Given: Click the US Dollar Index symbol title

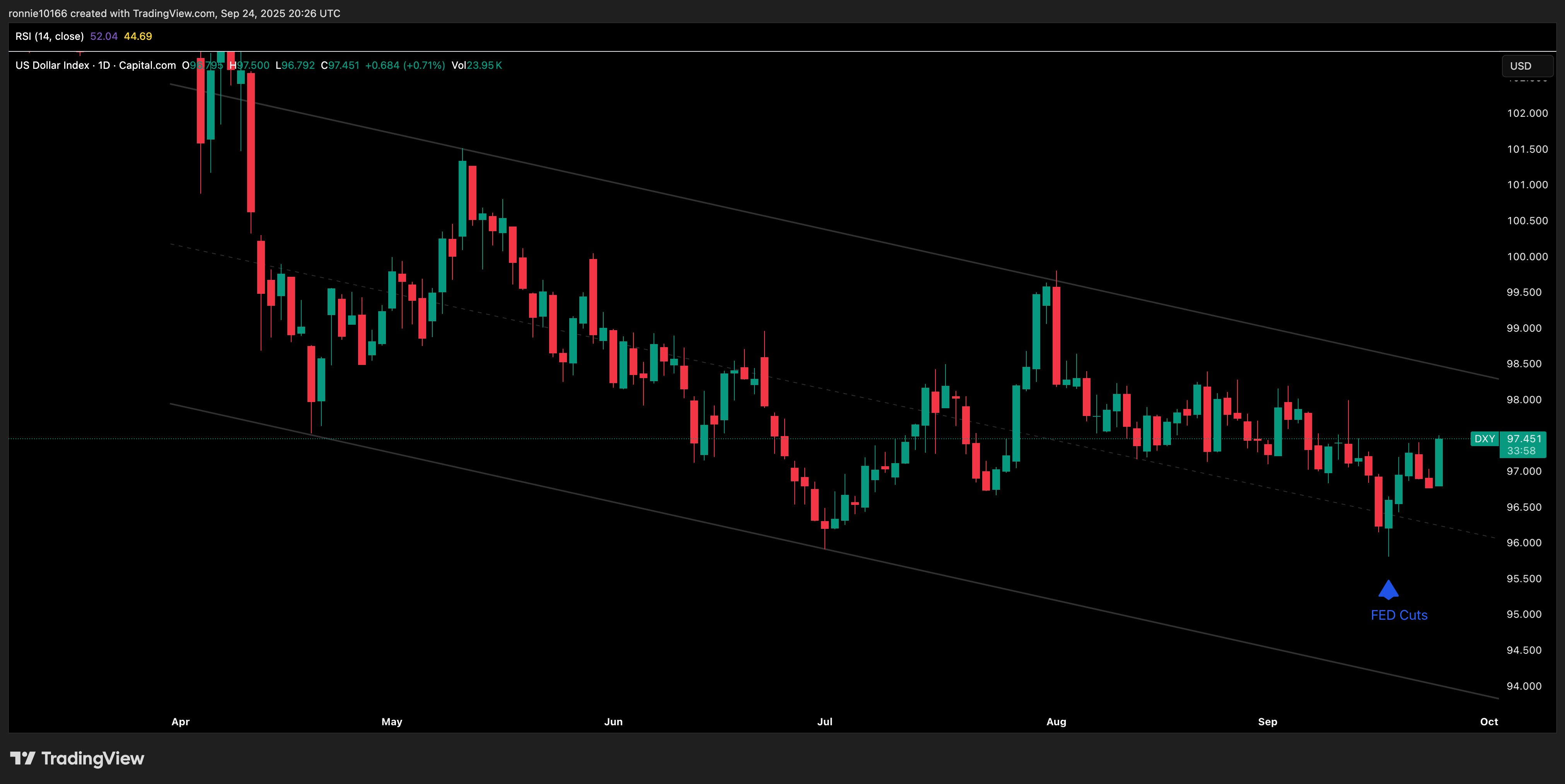Looking at the screenshot, I should (x=52, y=66).
